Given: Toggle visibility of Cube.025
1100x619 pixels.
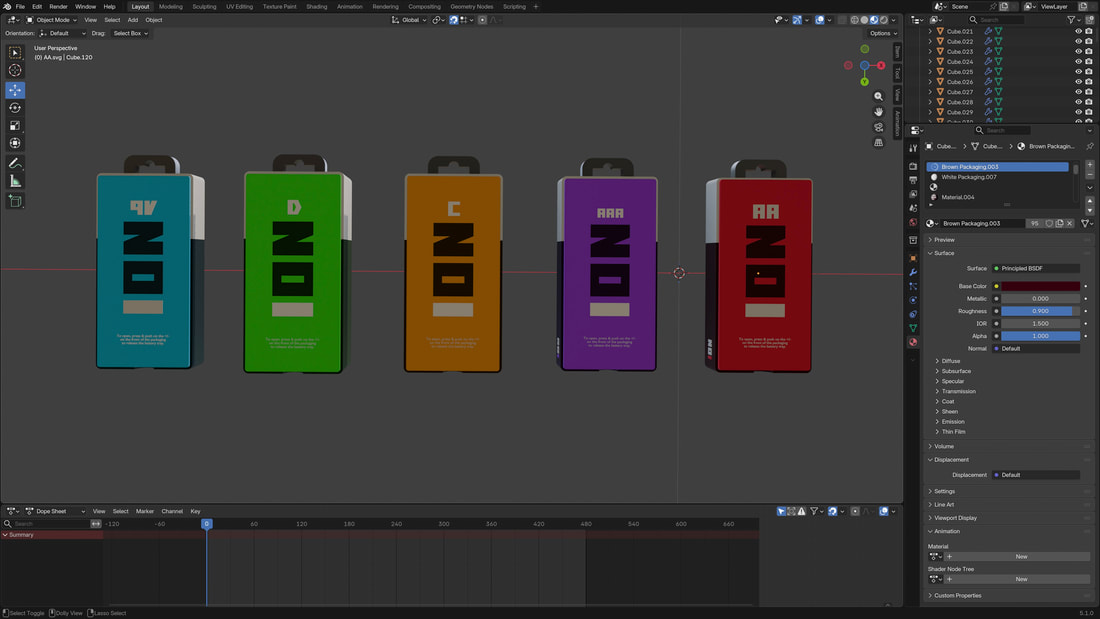Looking at the screenshot, I should (x=1078, y=72).
